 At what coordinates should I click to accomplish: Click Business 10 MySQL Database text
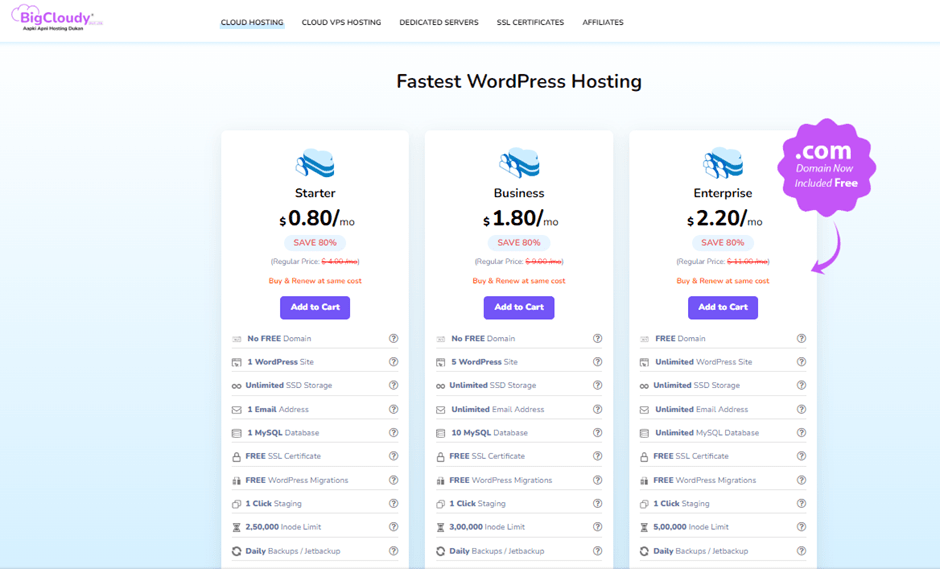click(x=489, y=432)
